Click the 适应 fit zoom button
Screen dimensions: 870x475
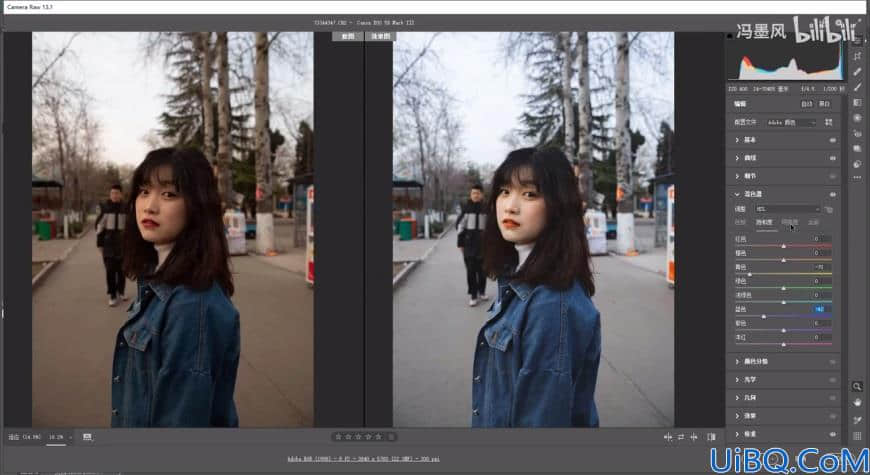(x=24, y=437)
